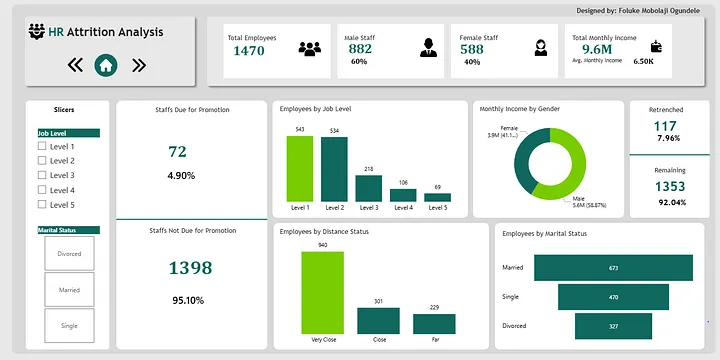
Task: Click the Divorced funnel bar showing 327
Action: (613, 326)
